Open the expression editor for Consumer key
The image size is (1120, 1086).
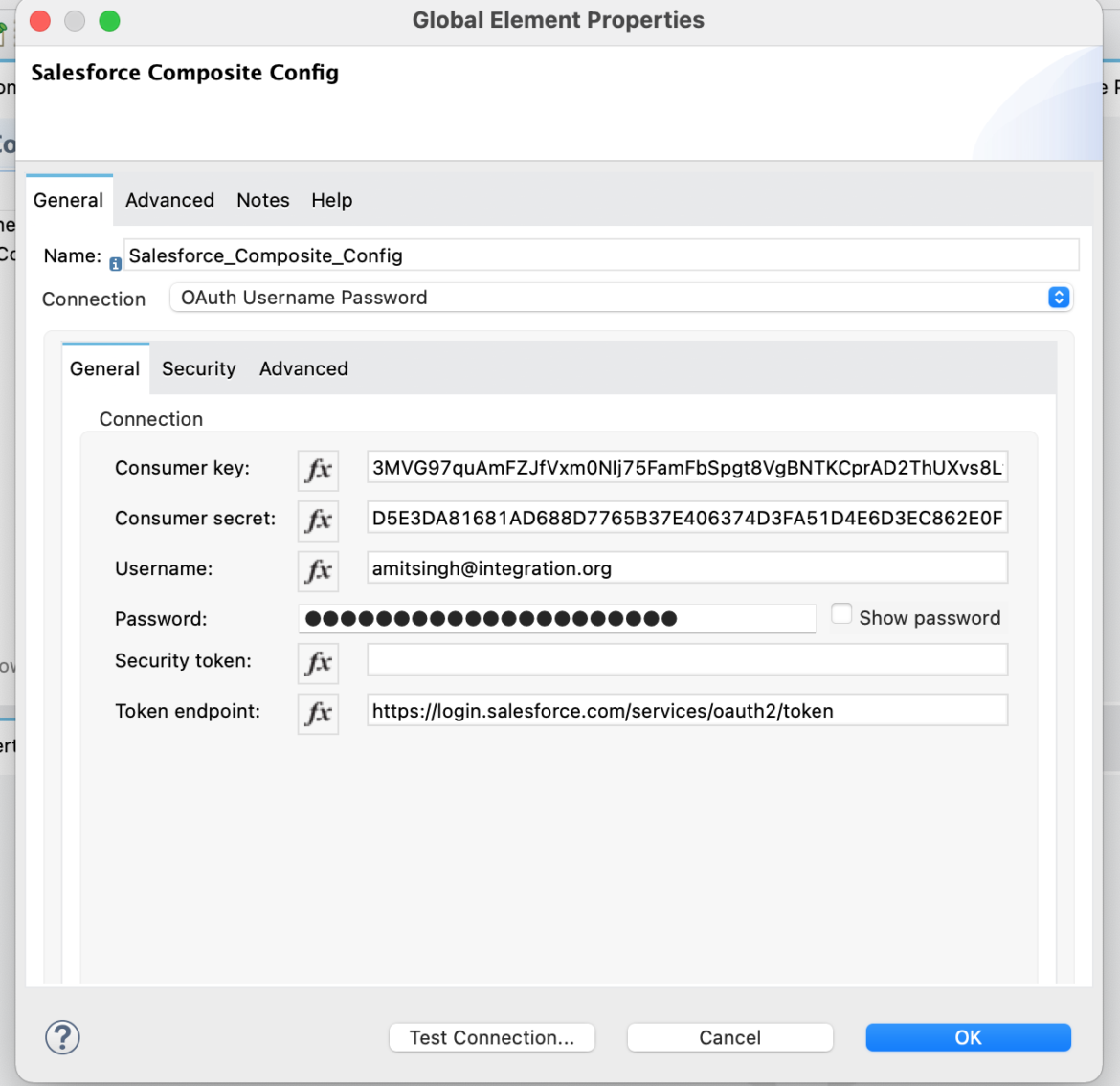tap(318, 470)
